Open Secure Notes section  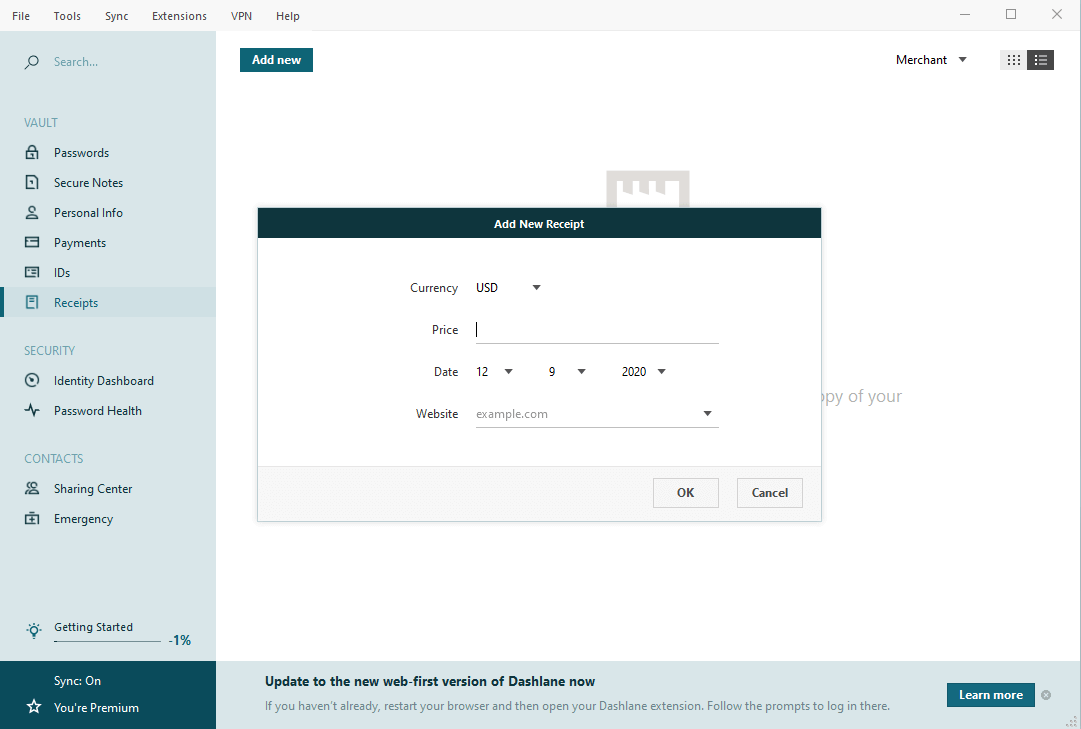88,182
